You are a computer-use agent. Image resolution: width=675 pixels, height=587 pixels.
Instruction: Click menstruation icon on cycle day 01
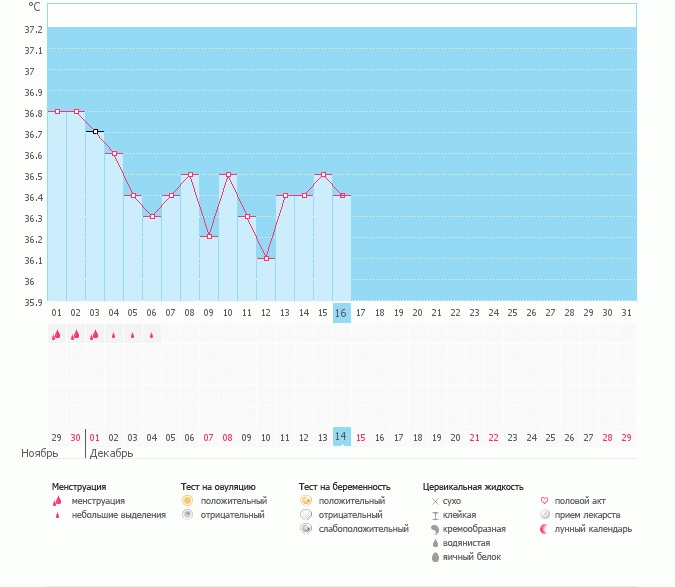[x=57, y=335]
